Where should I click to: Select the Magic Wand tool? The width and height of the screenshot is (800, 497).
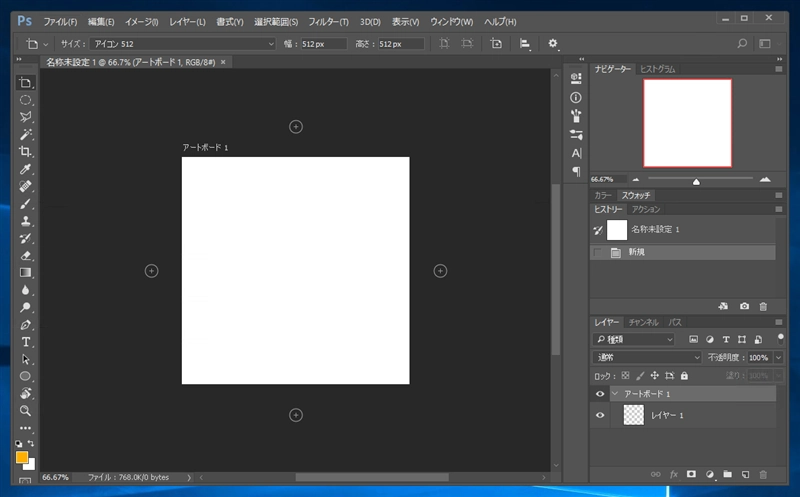tap(26, 134)
